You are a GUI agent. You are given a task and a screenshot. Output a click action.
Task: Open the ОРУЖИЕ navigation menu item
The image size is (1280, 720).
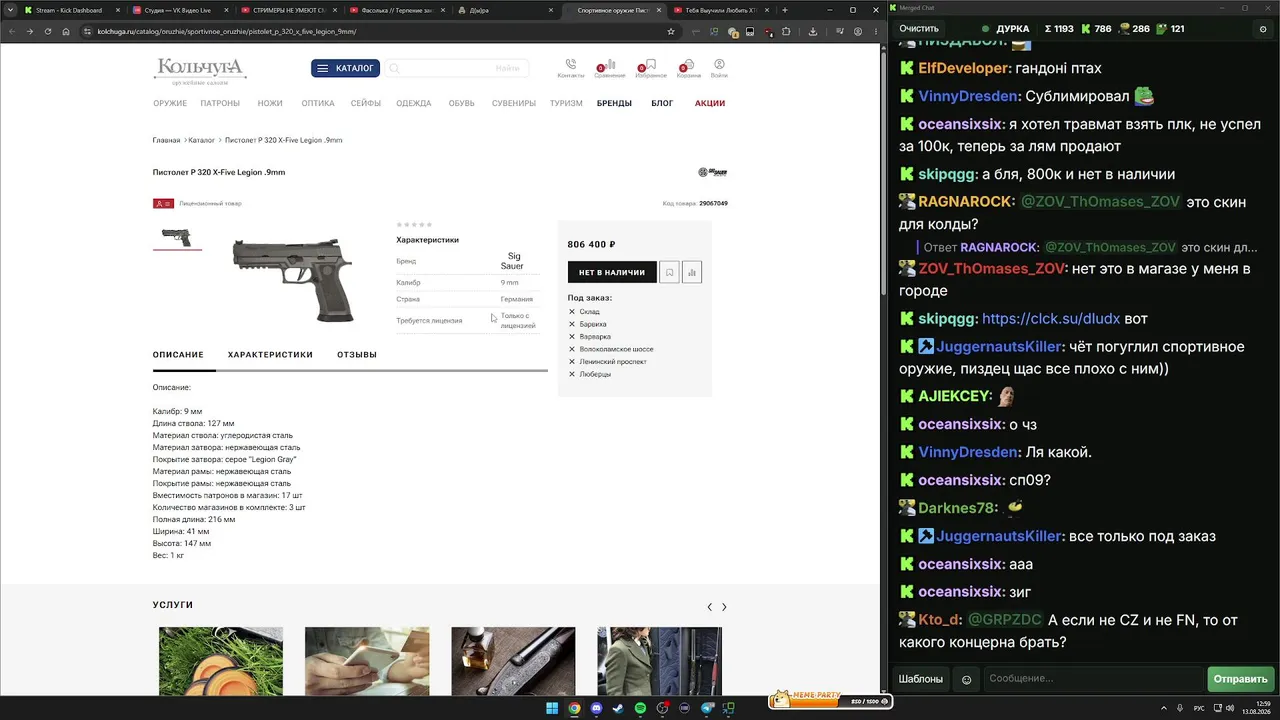pos(170,103)
